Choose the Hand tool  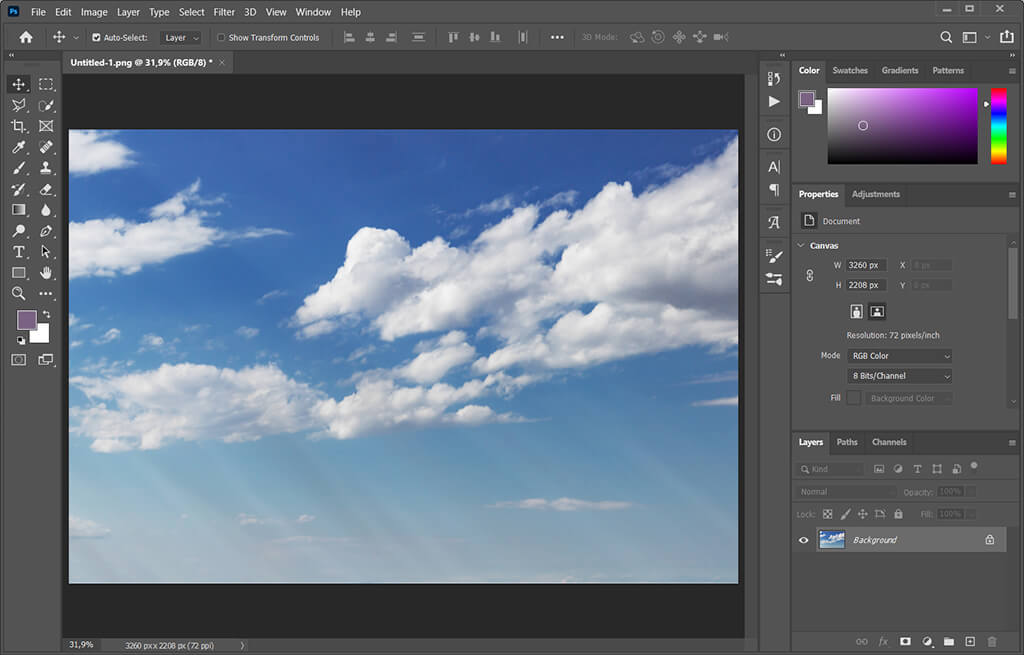46,273
